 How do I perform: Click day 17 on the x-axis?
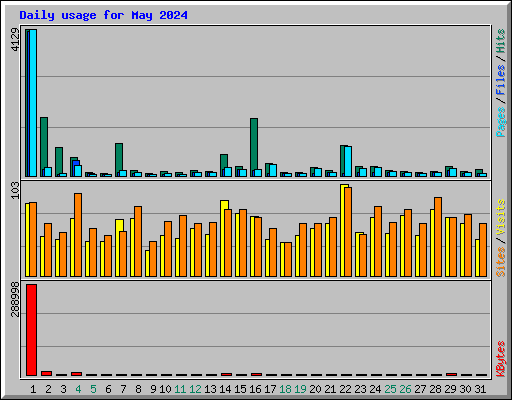pyautogui.click(x=270, y=389)
